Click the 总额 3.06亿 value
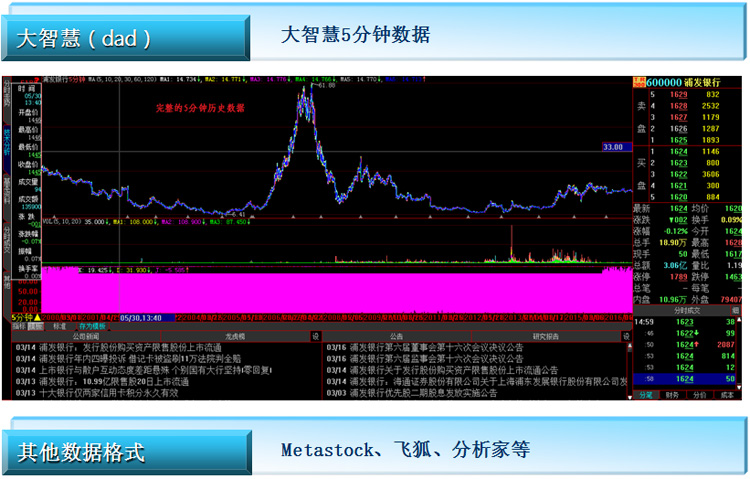Image resolution: width=750 pixels, height=479 pixels. (x=675, y=266)
